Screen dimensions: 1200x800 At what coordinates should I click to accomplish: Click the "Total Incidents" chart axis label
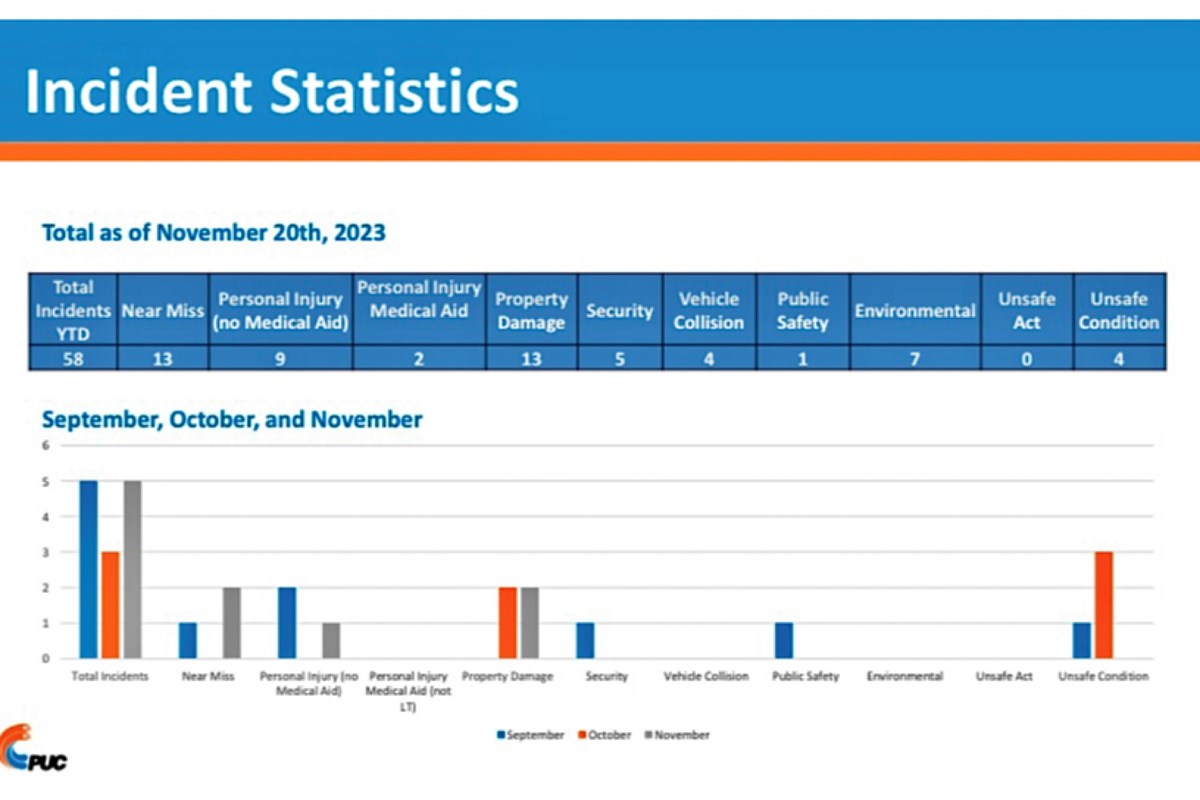coord(110,677)
